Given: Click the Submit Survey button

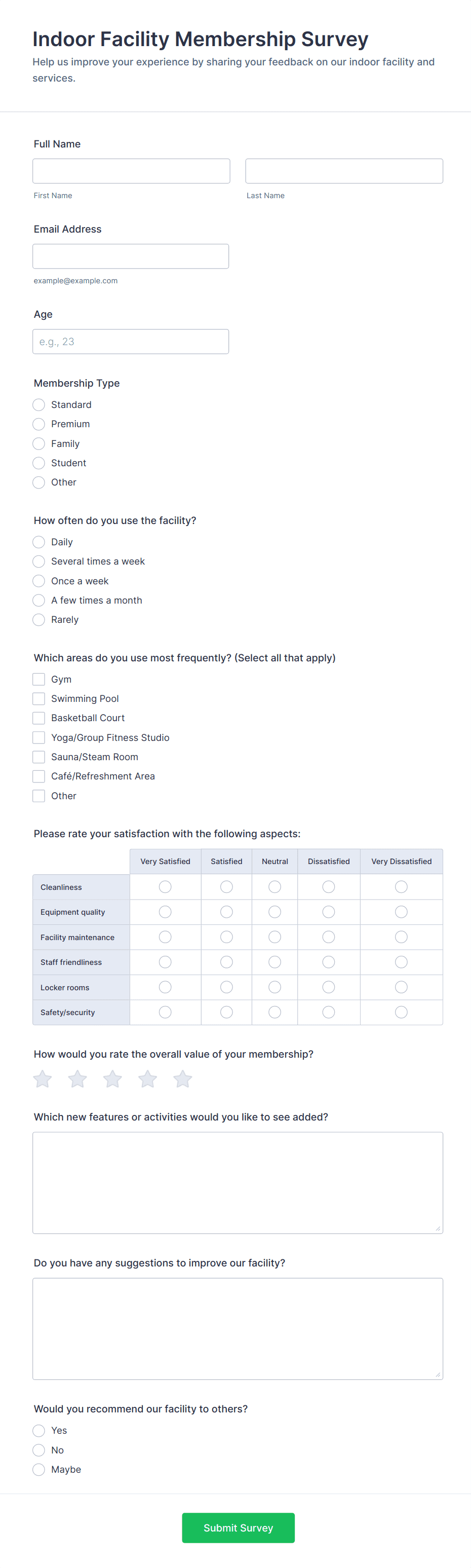Looking at the screenshot, I should coord(239,1528).
